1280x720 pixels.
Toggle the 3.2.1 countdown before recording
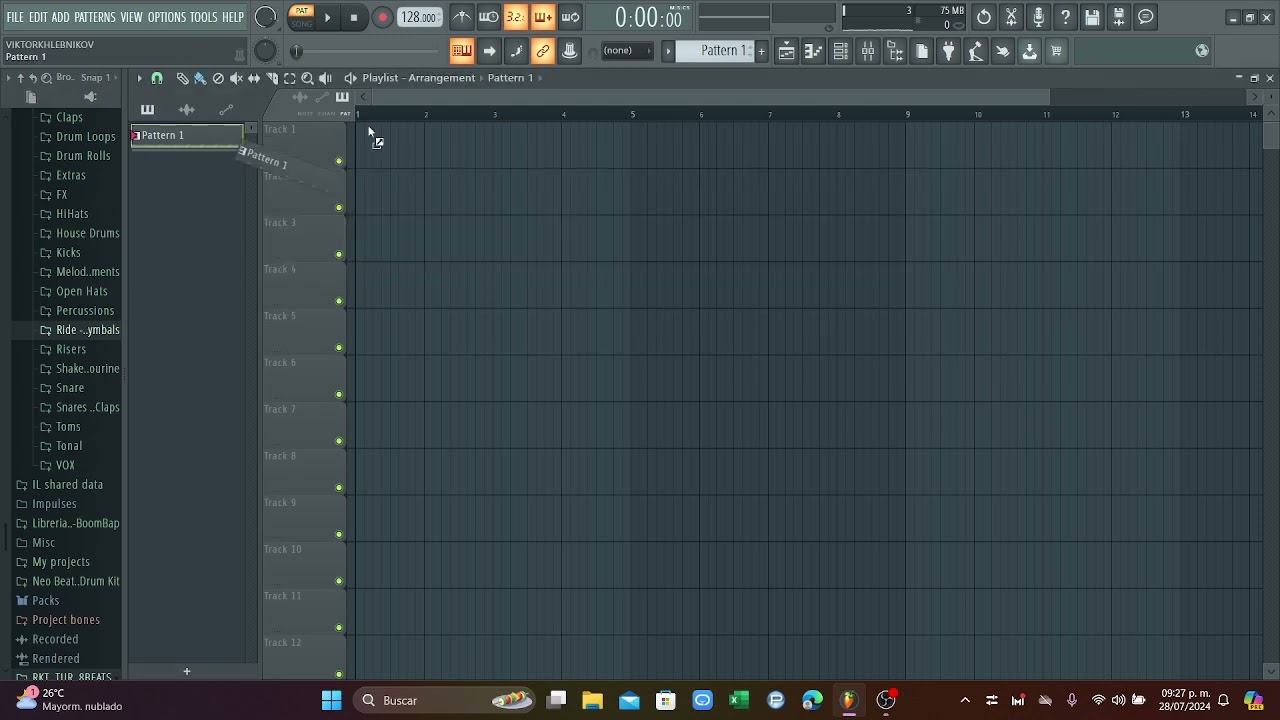tap(515, 17)
